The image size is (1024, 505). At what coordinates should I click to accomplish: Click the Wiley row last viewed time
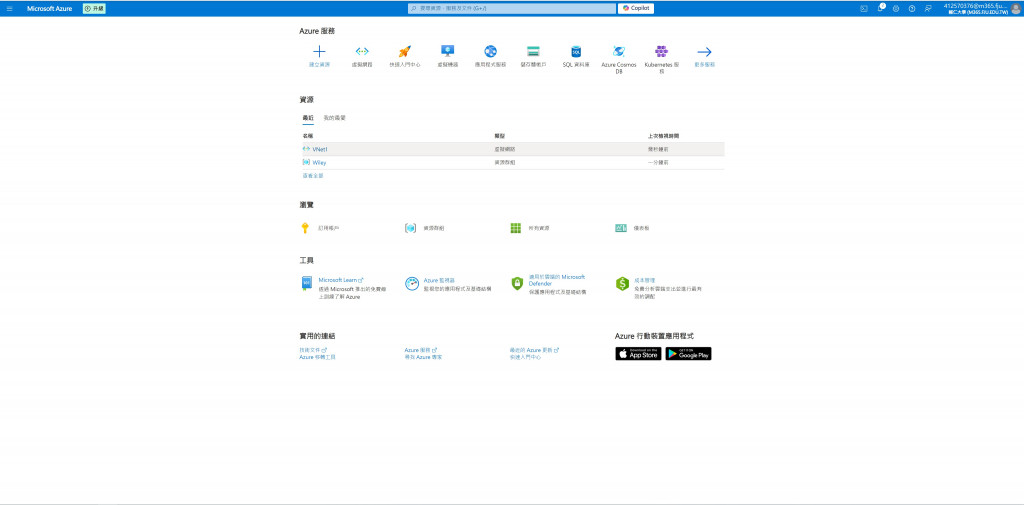[x=658, y=162]
